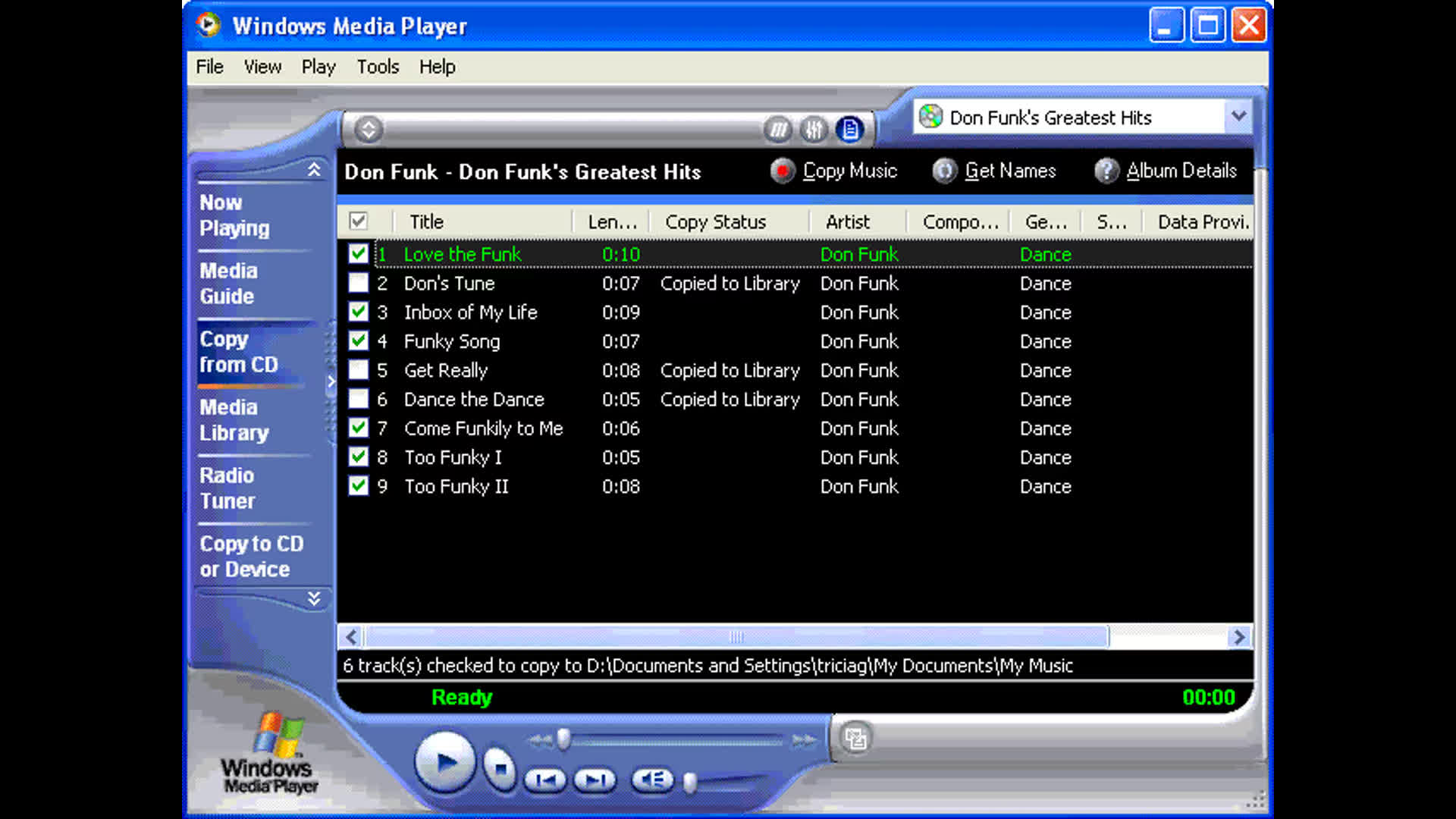Sort by Data Provider column header
This screenshot has height=819, width=1456.
pos(1199,221)
